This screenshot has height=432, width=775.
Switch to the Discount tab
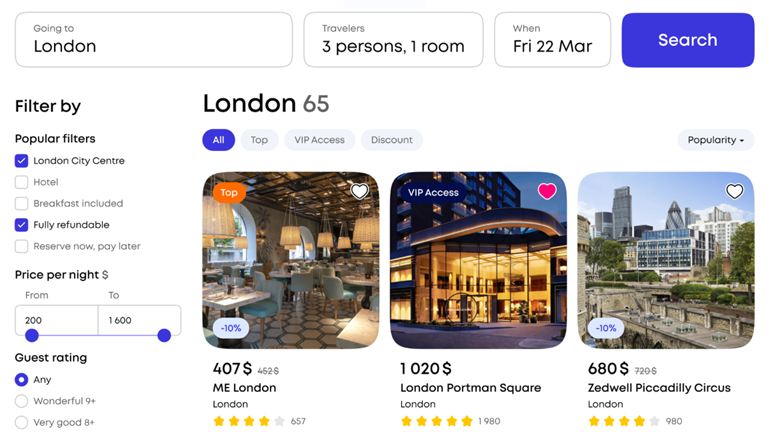point(391,140)
